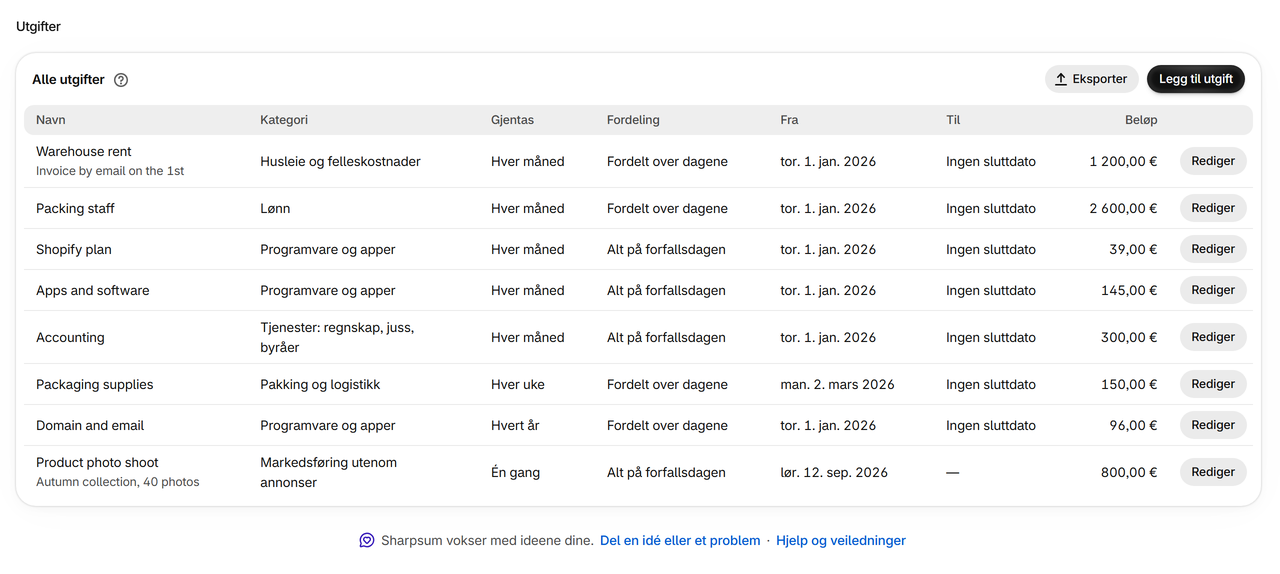Screen dimensions: 1280x574
Task: Edit the Packaging supplies expense
Action: (1213, 384)
